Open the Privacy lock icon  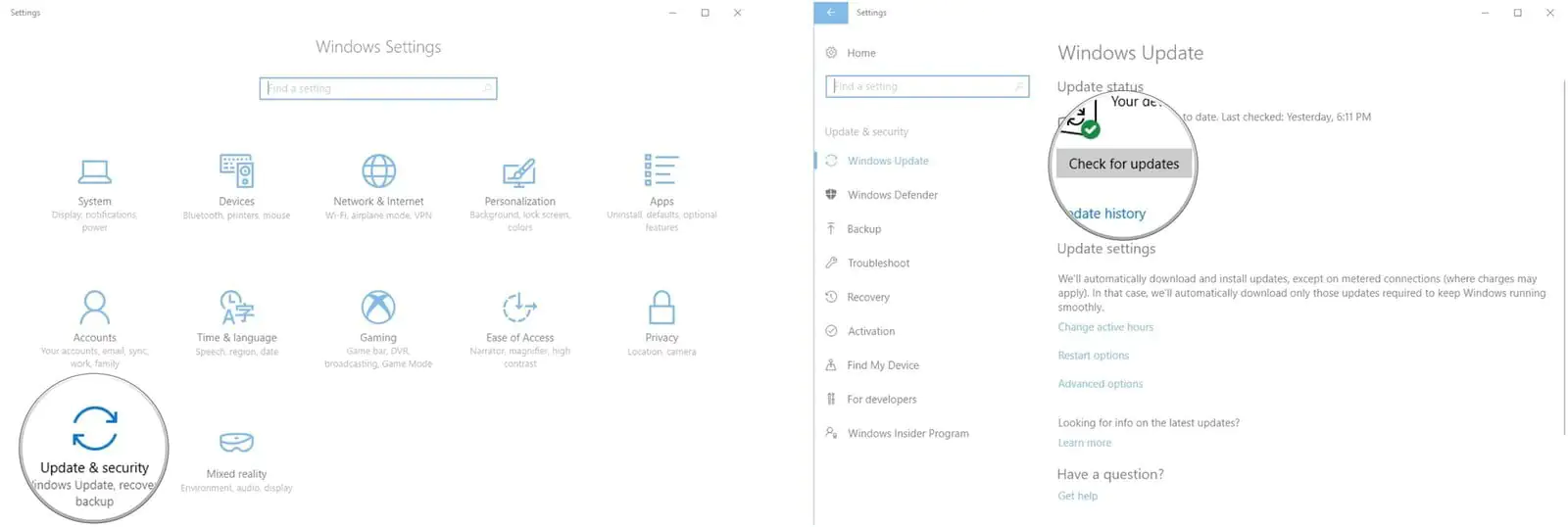pyautogui.click(x=661, y=308)
